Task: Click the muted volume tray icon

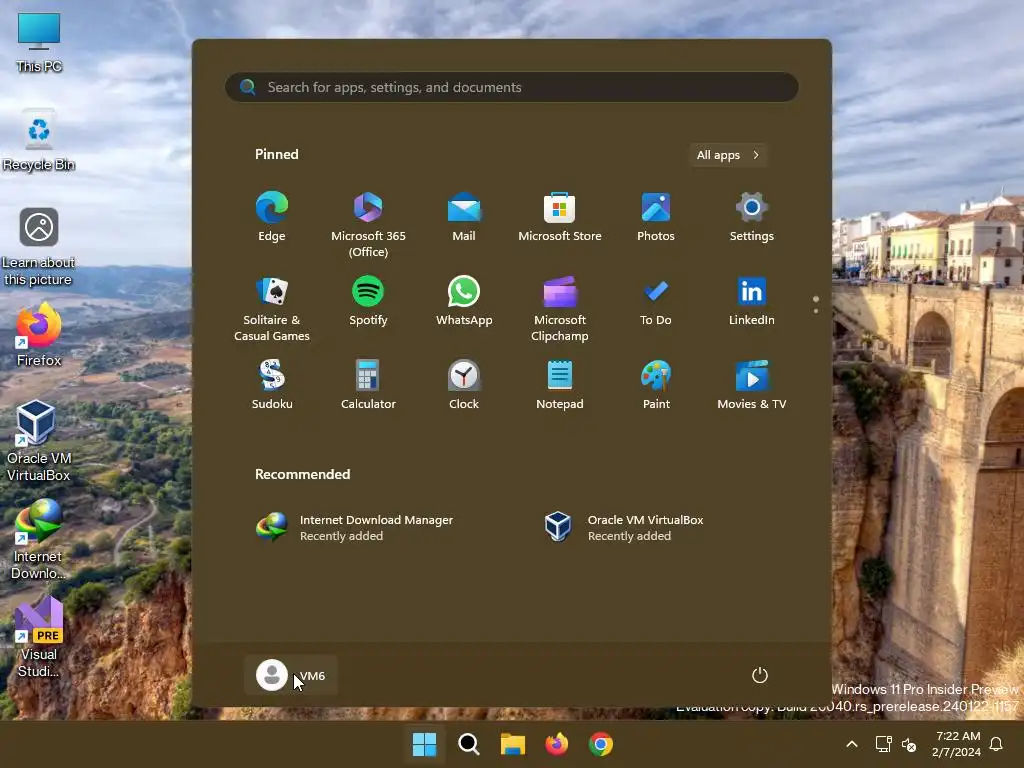Action: (x=908, y=744)
